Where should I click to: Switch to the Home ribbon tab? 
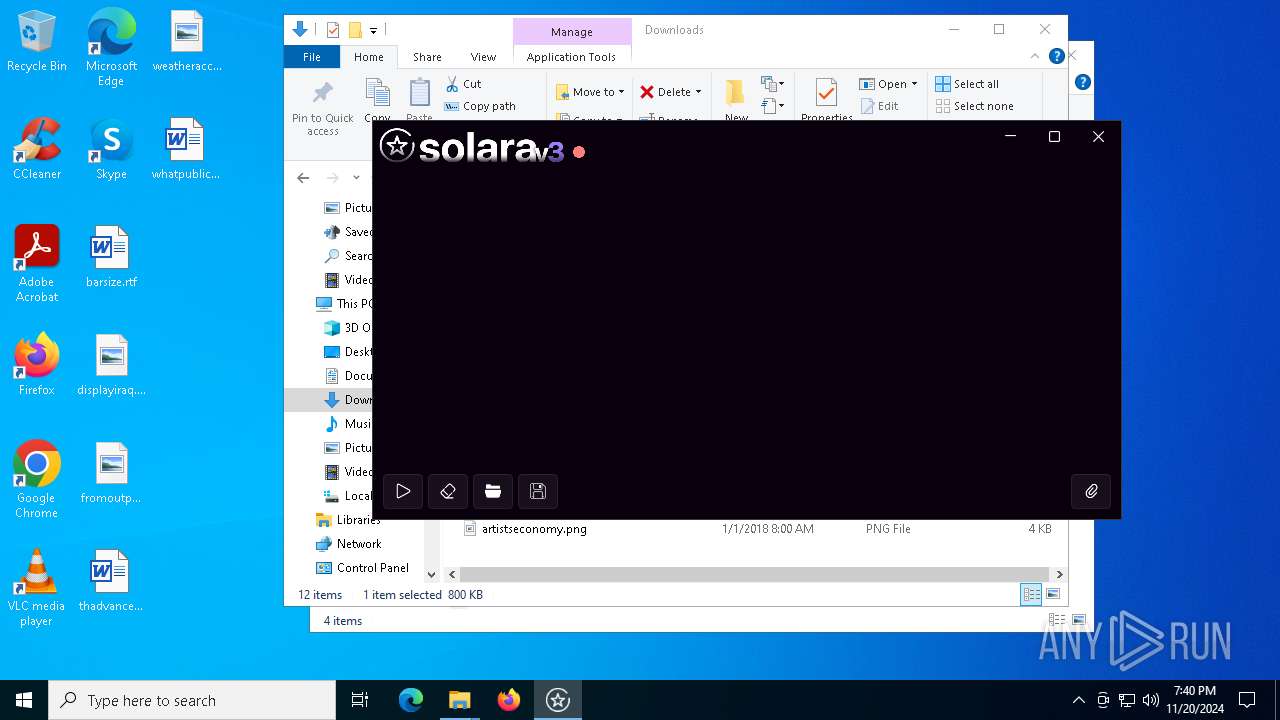point(369,57)
